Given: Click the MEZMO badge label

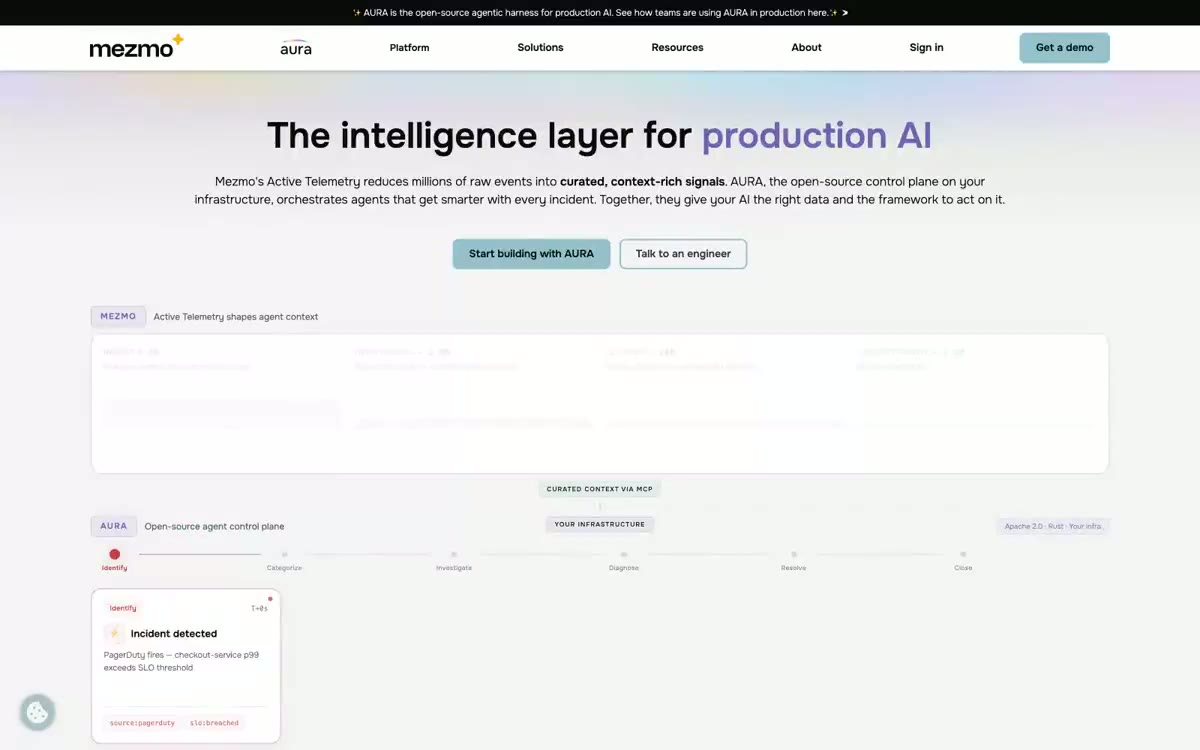Looking at the screenshot, I should (118, 316).
